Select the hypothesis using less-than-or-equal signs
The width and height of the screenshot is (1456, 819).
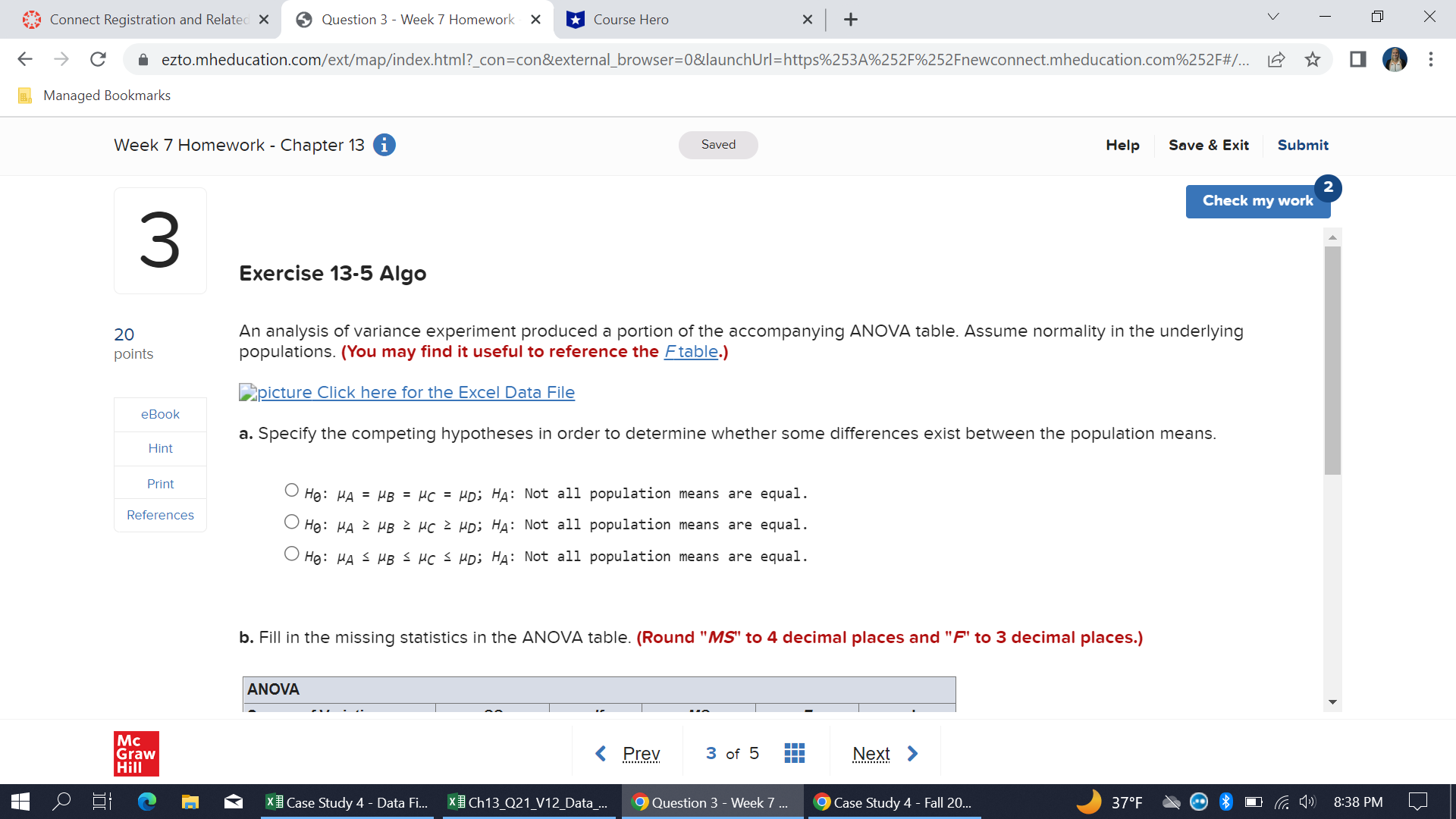(291, 554)
